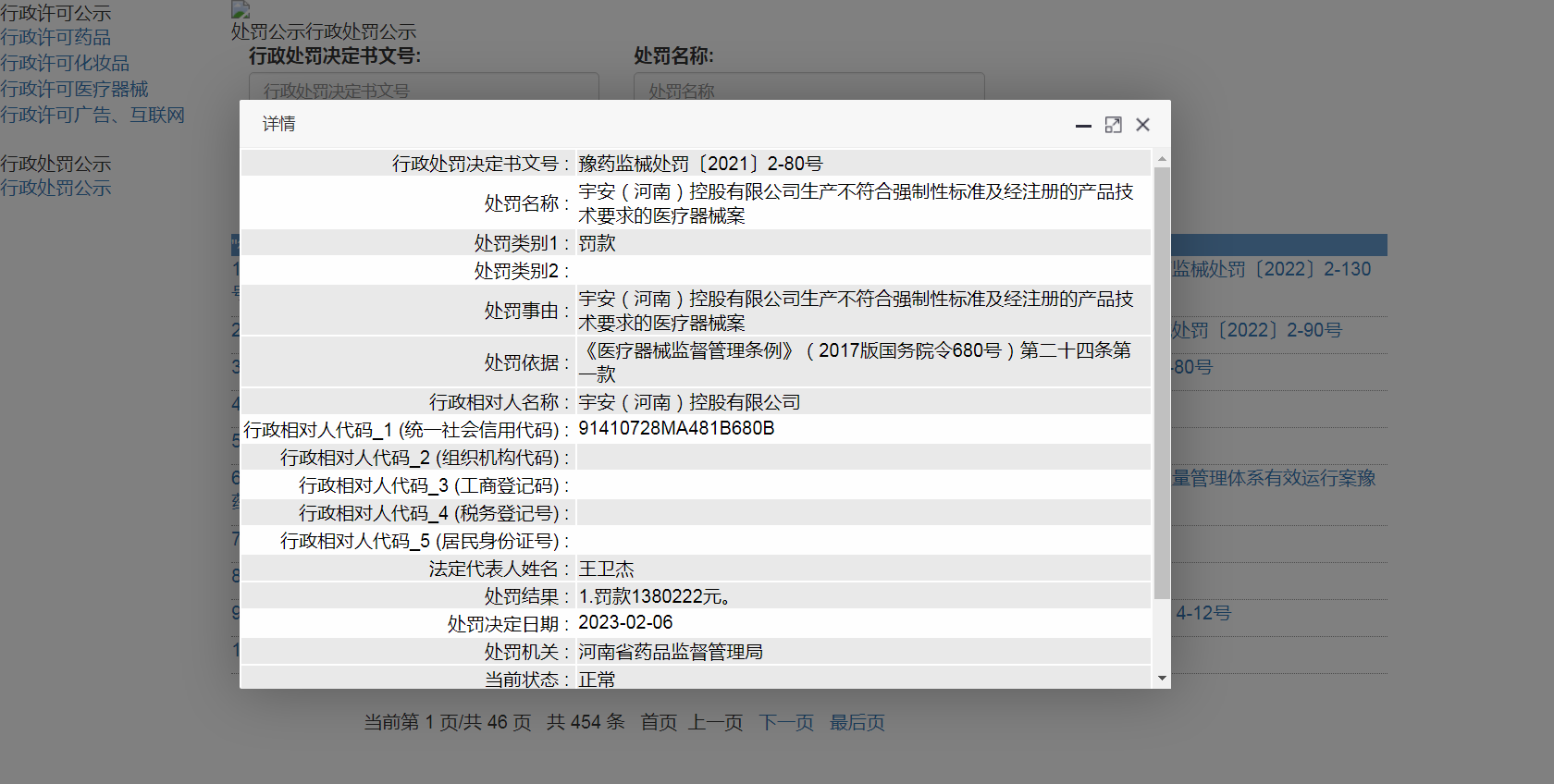The height and width of the screenshot is (784, 1554).
Task: Open the 行政许可化妆品 sidebar link
Action: [65, 64]
